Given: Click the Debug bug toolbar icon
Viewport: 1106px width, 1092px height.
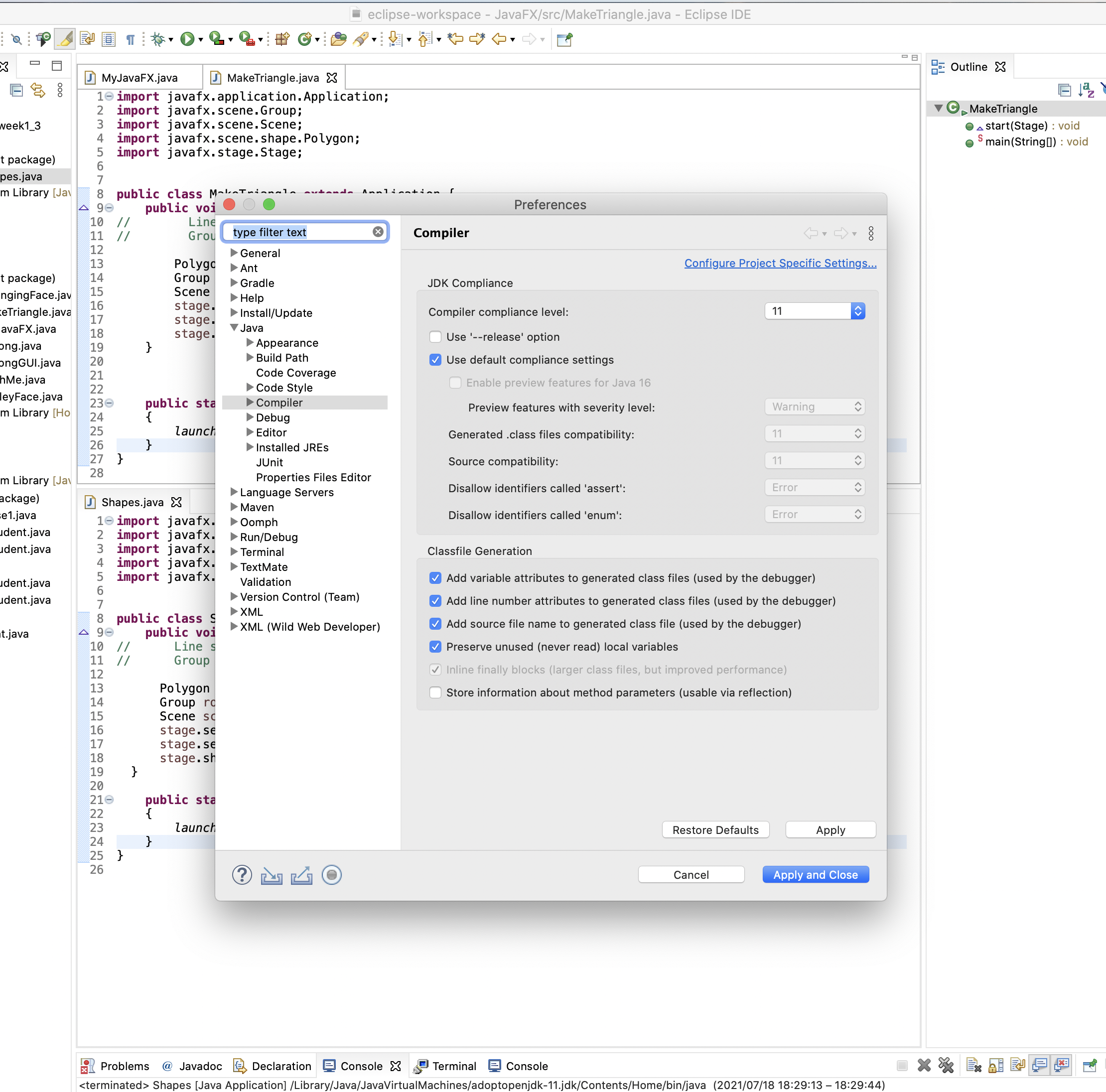Looking at the screenshot, I should click(x=158, y=39).
